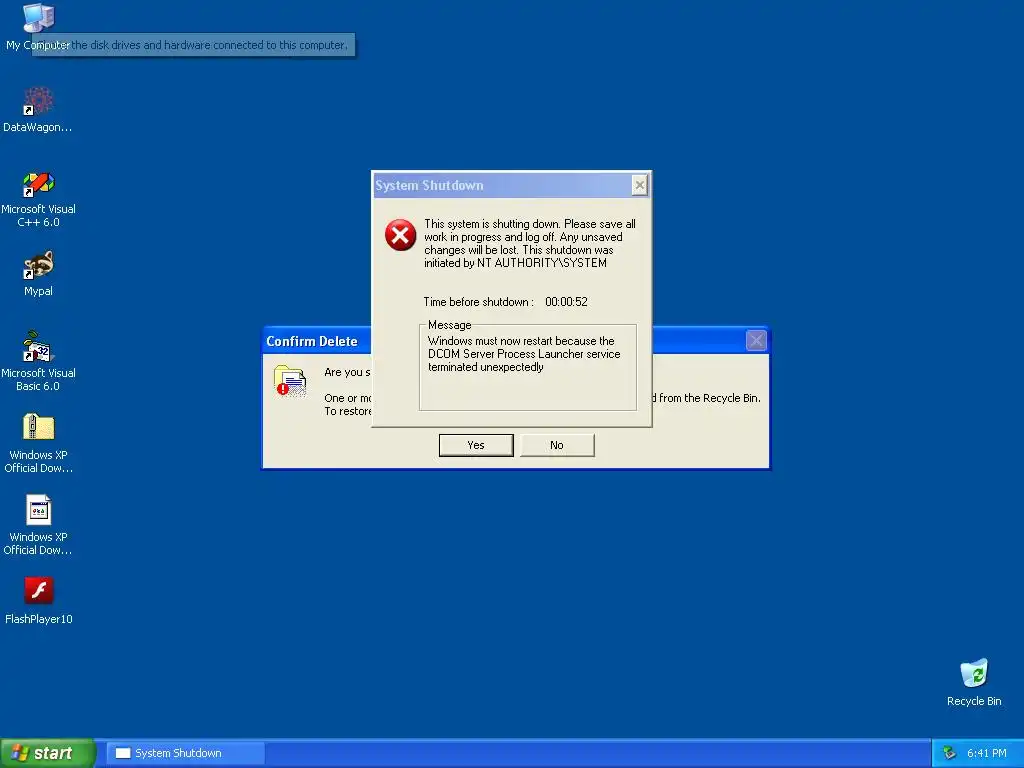Screen dimensions: 1024x768
Task: Click "initiated by NT AUTHORITY\SYSTEM" text
Action: [x=515, y=263]
